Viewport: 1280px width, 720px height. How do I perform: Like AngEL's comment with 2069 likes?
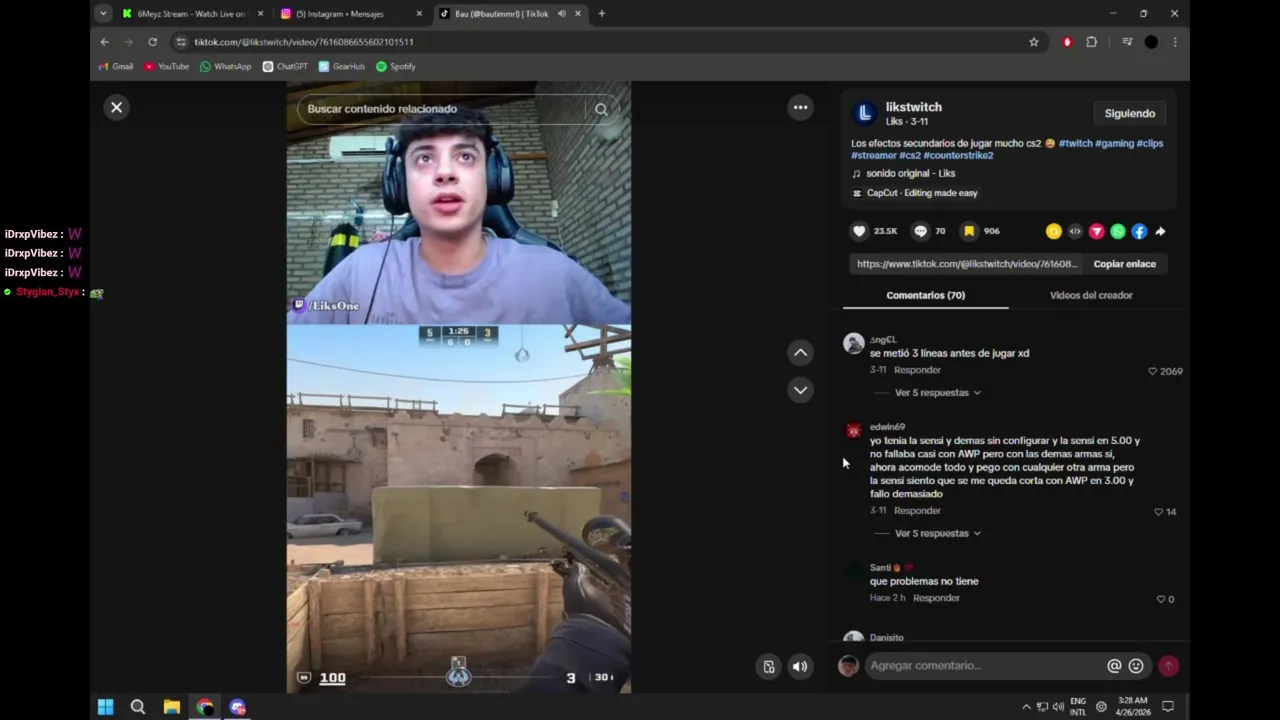coord(1152,371)
